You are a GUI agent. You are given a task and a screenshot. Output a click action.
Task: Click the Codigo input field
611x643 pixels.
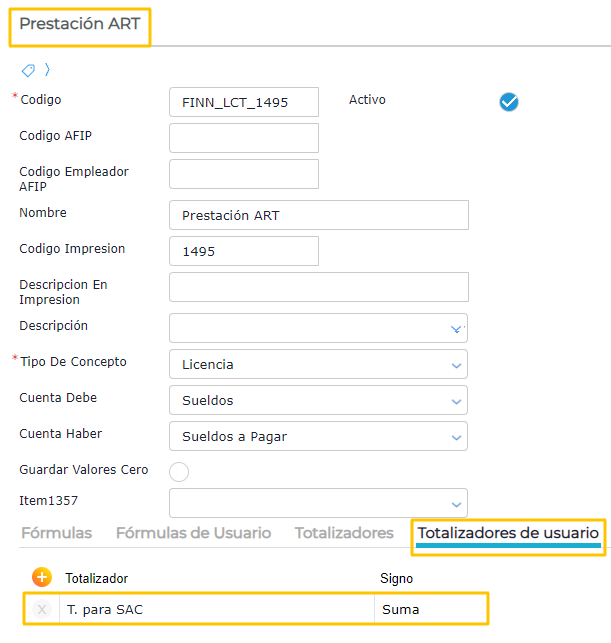244,102
